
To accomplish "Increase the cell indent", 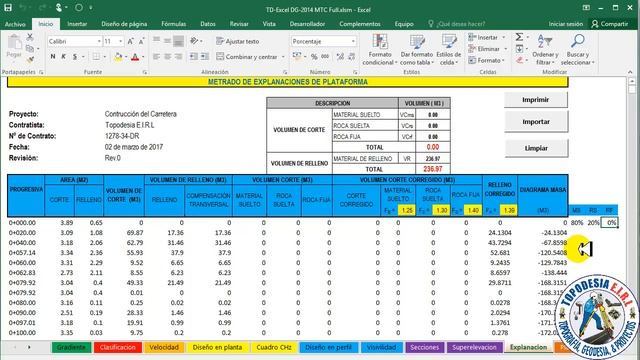I will 204,57.
